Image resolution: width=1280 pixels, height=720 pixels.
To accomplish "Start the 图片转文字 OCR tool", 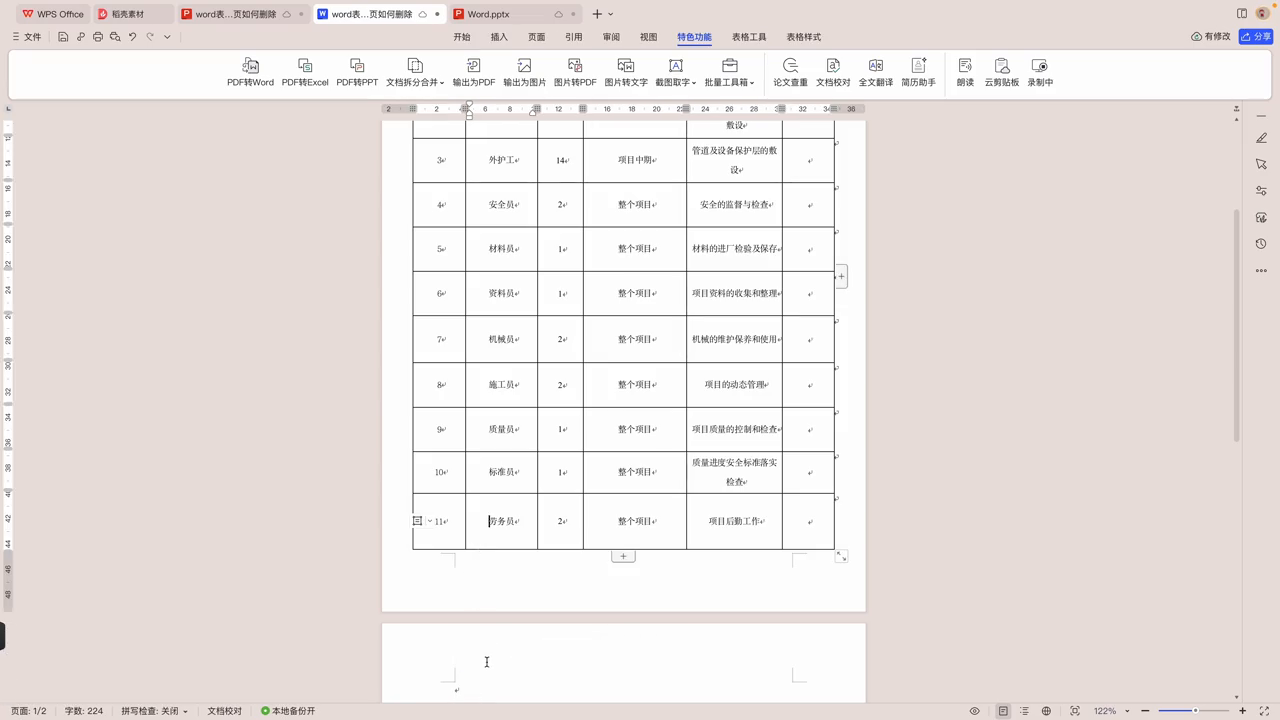I will tap(626, 72).
